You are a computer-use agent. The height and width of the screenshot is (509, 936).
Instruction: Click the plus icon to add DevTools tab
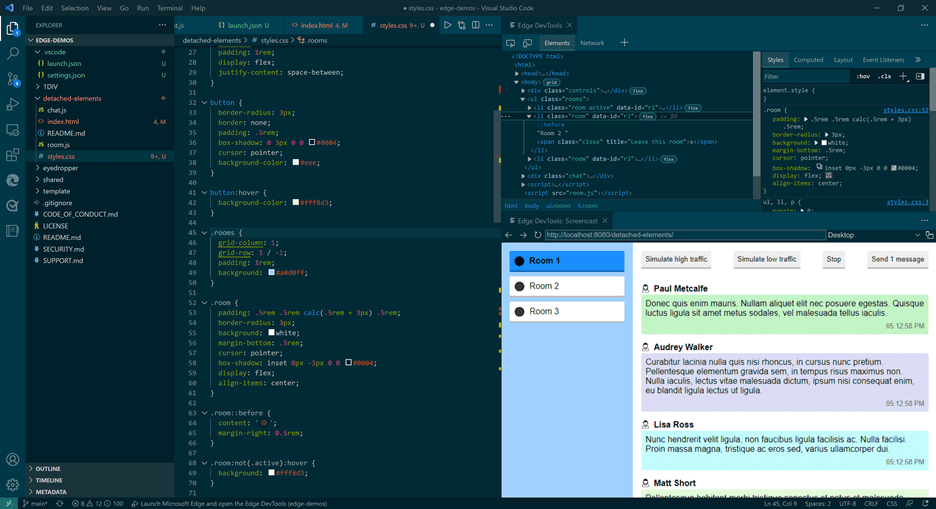pyautogui.click(x=624, y=42)
